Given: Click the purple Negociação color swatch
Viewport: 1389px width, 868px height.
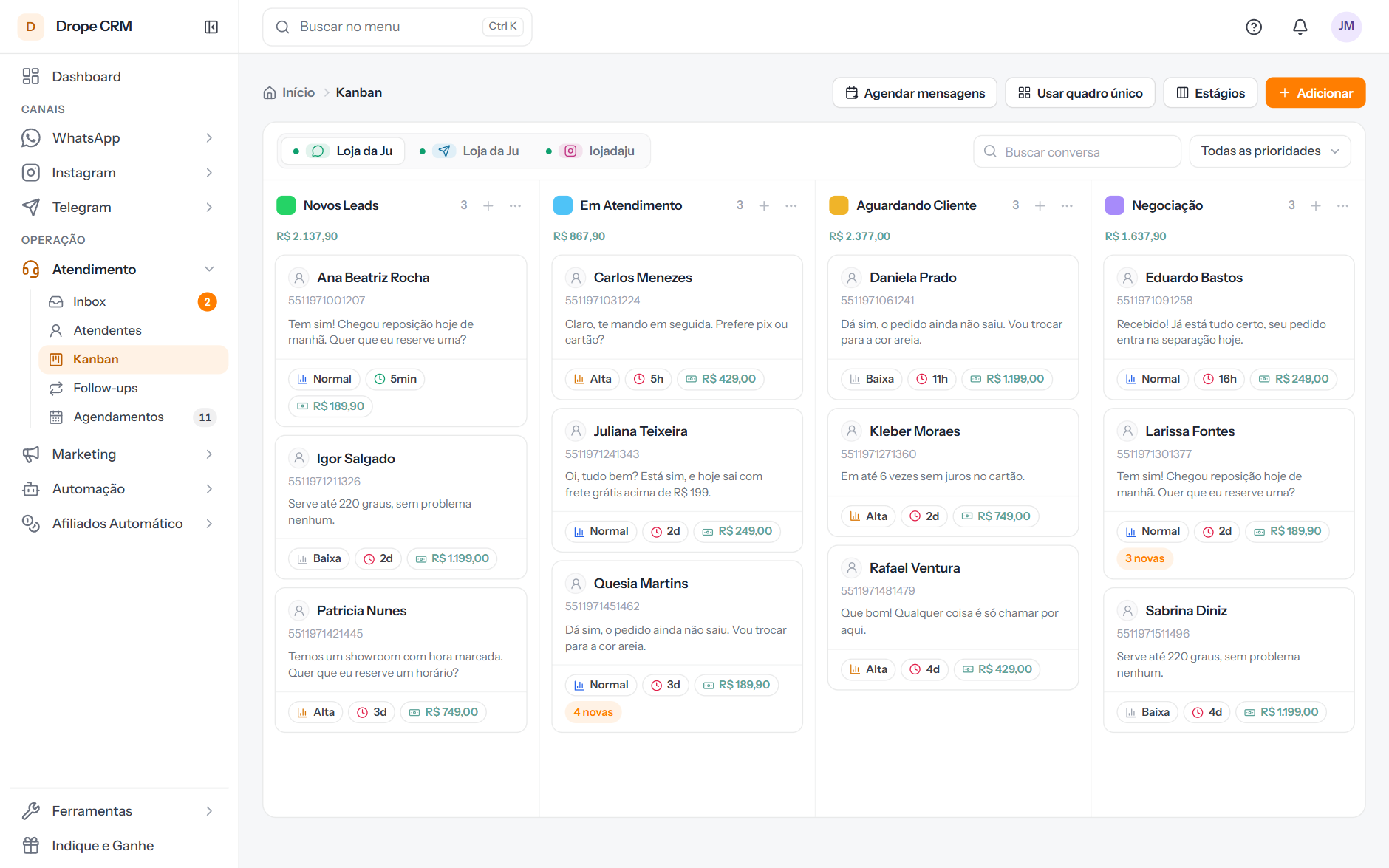Looking at the screenshot, I should click(x=1114, y=205).
